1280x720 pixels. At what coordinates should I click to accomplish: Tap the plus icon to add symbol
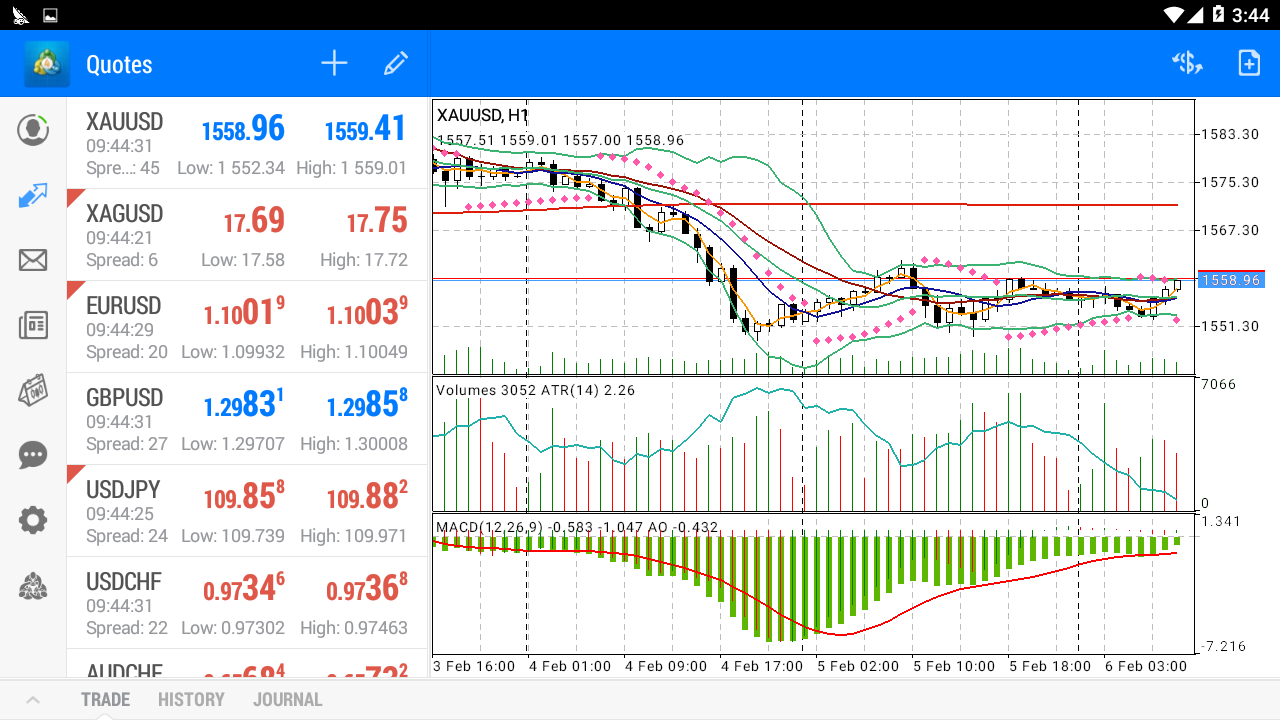tap(334, 64)
